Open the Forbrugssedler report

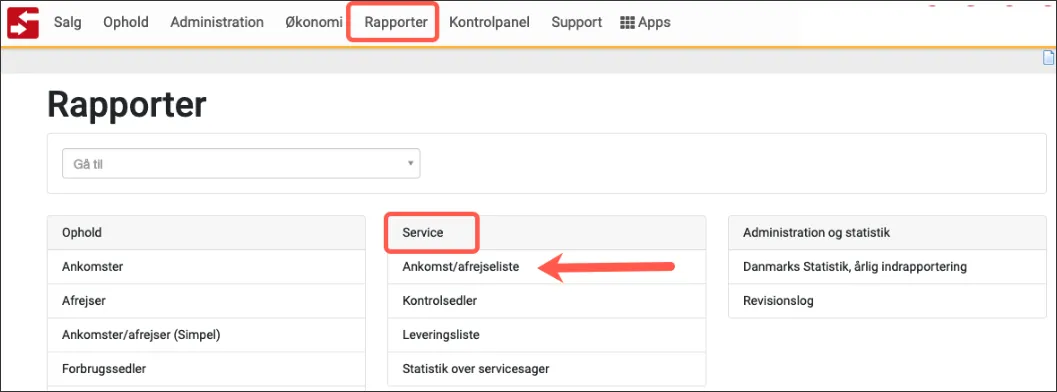point(206,368)
